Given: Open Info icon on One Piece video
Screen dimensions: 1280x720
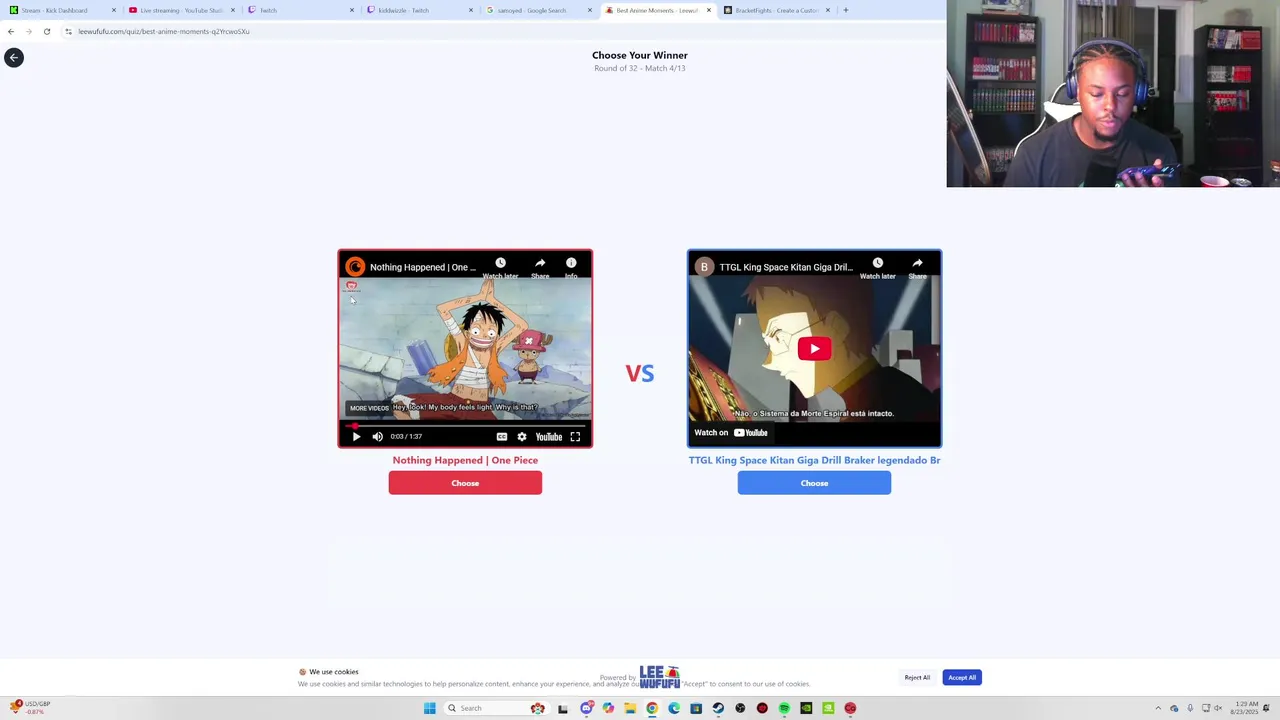Looking at the screenshot, I should tap(571, 267).
